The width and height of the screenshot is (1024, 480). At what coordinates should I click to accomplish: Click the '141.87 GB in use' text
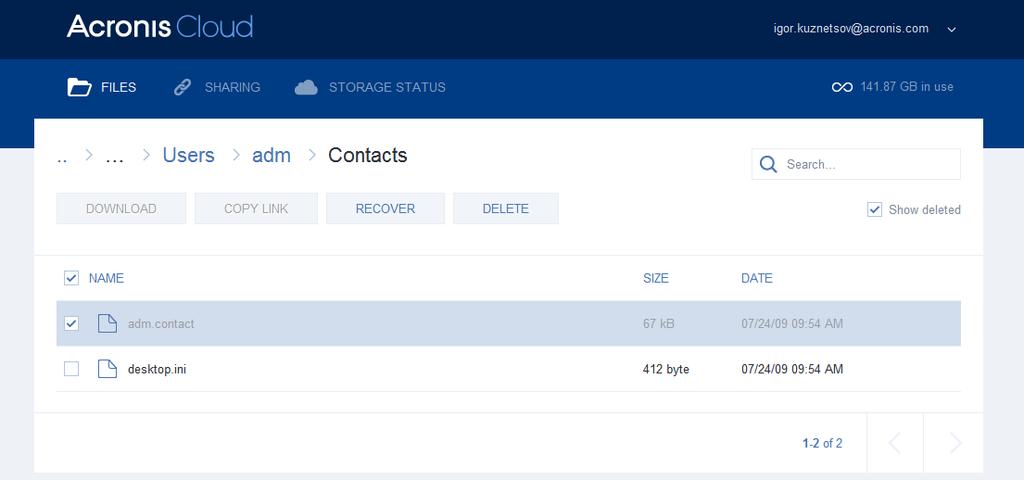(907, 87)
